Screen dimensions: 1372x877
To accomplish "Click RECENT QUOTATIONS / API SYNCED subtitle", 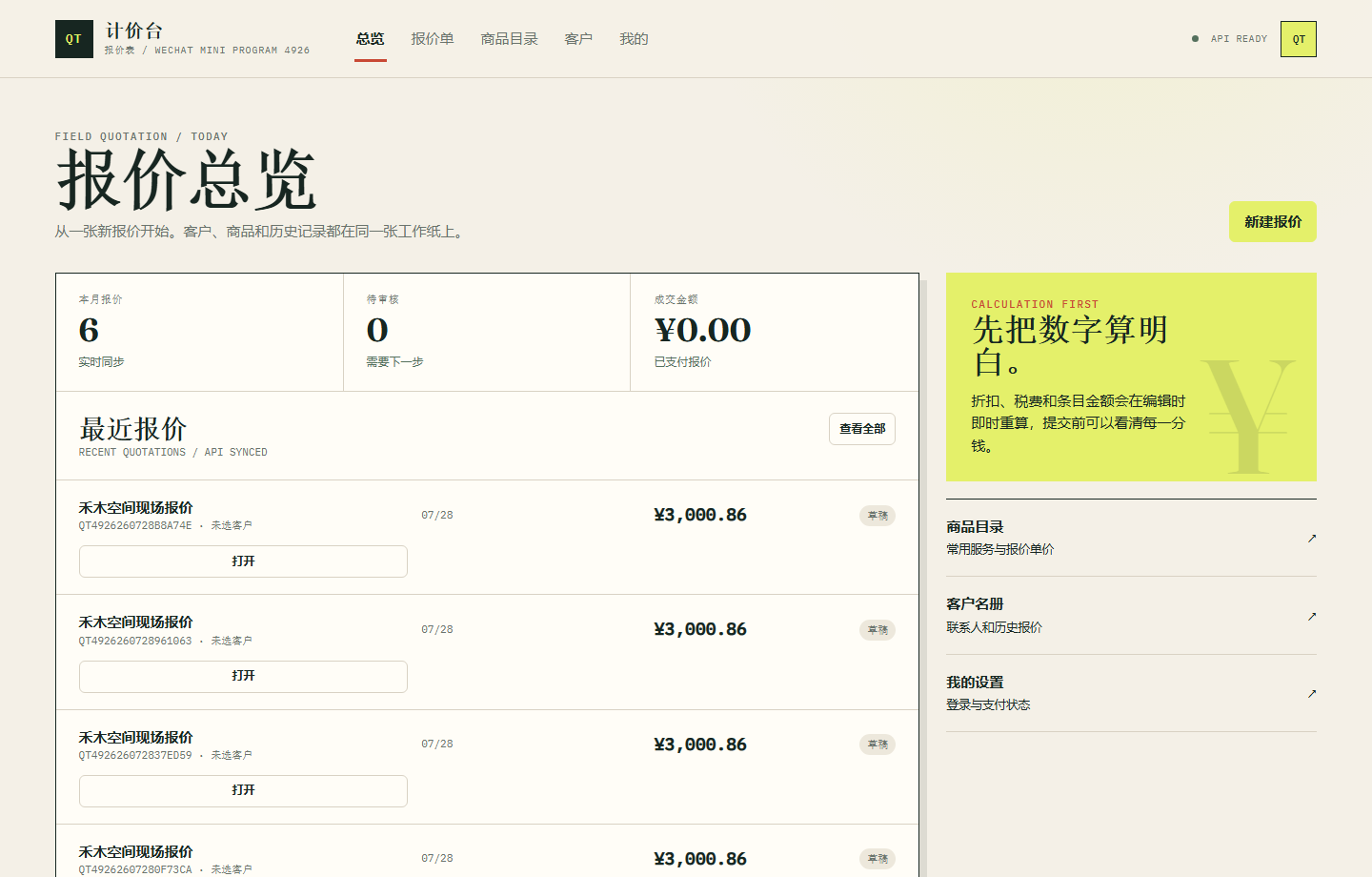I will coord(172,452).
